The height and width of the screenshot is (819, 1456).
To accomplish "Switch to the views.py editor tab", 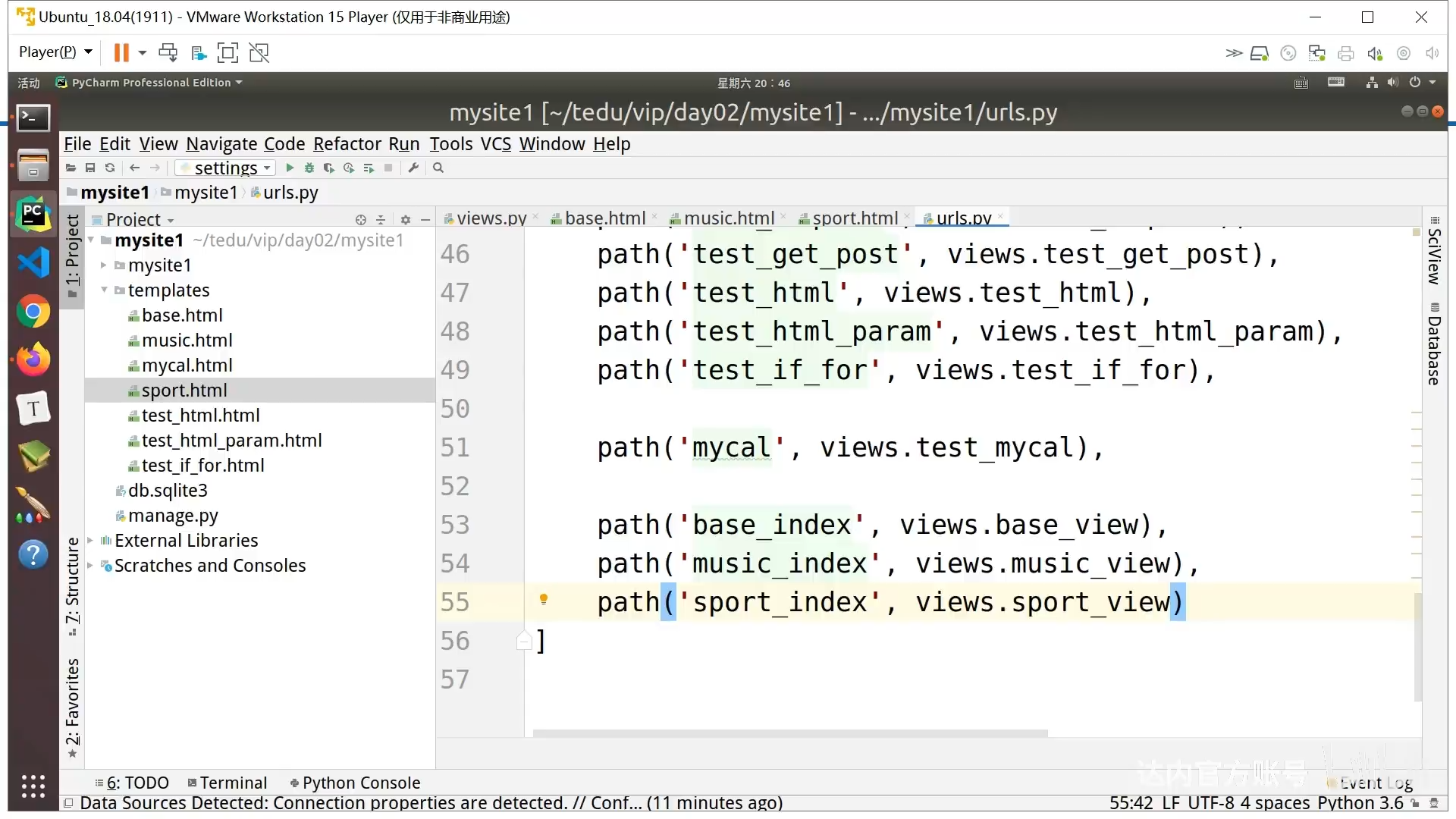I will [x=491, y=218].
